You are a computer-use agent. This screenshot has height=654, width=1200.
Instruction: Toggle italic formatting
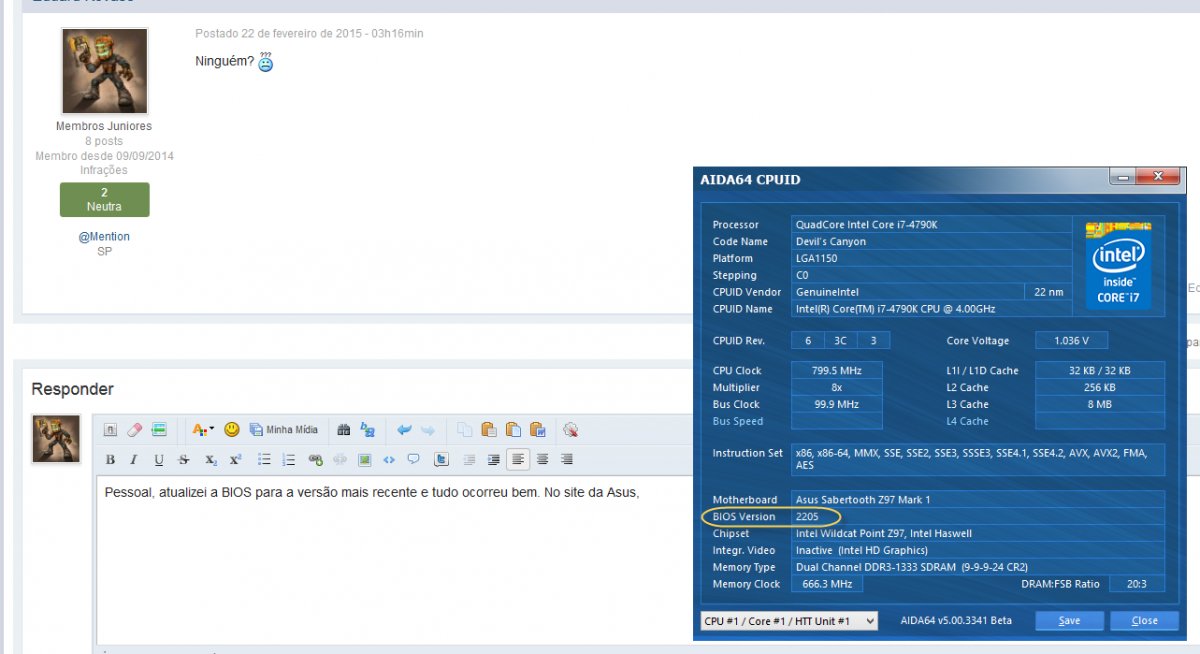click(x=135, y=460)
